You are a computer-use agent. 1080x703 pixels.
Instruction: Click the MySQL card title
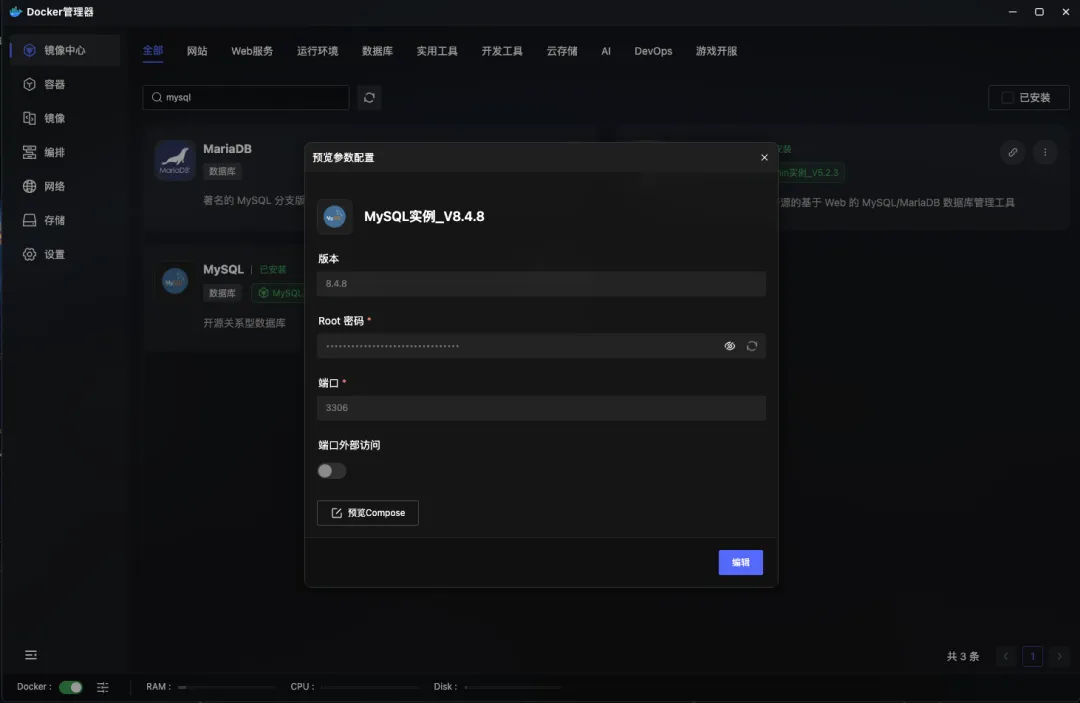tap(223, 269)
